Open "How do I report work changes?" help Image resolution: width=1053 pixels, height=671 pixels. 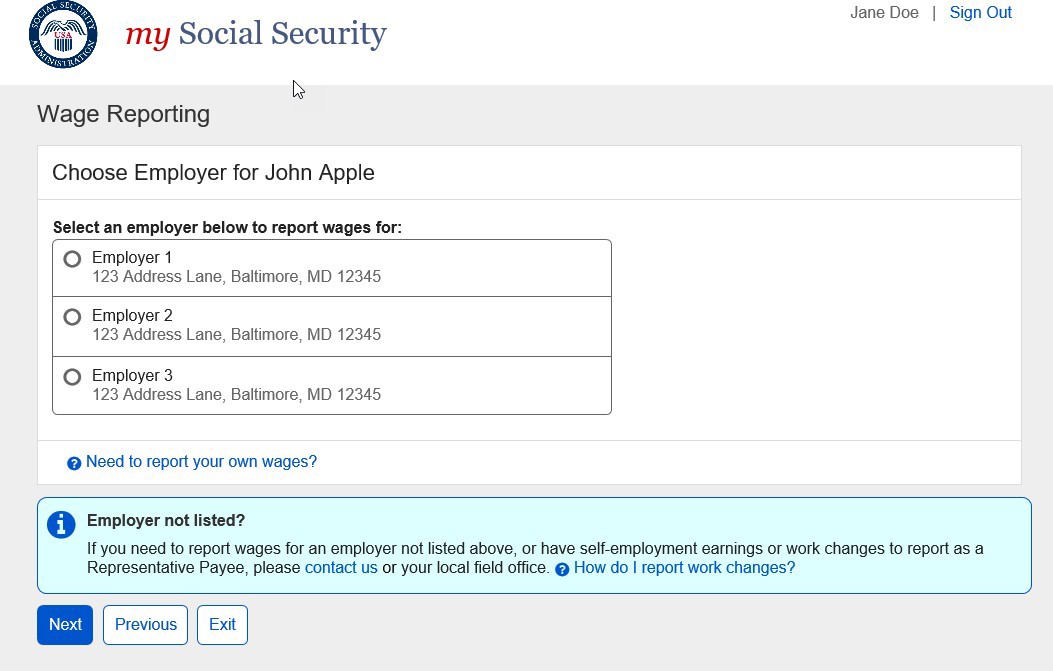[x=684, y=568]
